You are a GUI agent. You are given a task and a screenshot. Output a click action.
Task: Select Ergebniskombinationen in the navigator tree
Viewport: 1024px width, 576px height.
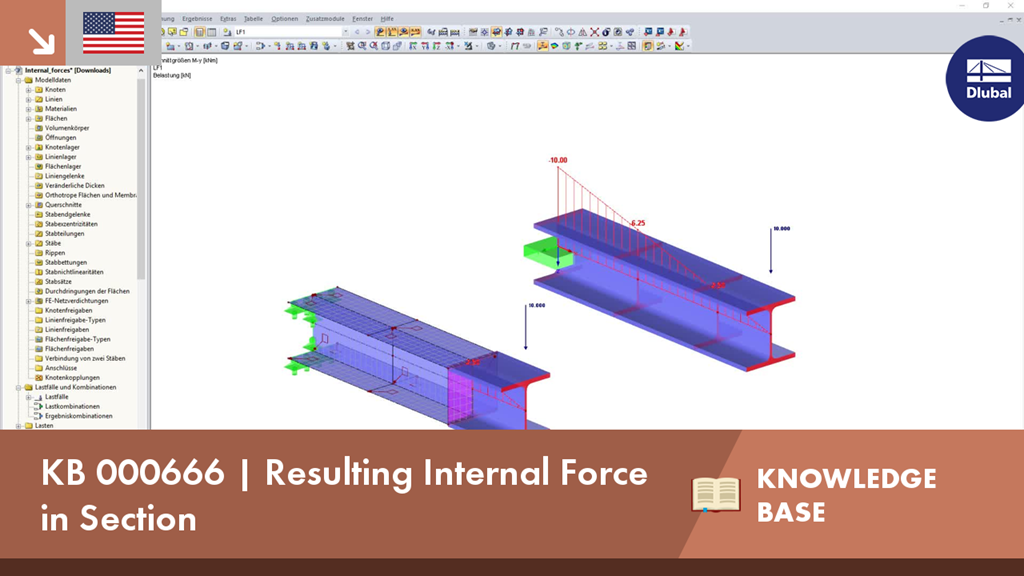click(78, 416)
